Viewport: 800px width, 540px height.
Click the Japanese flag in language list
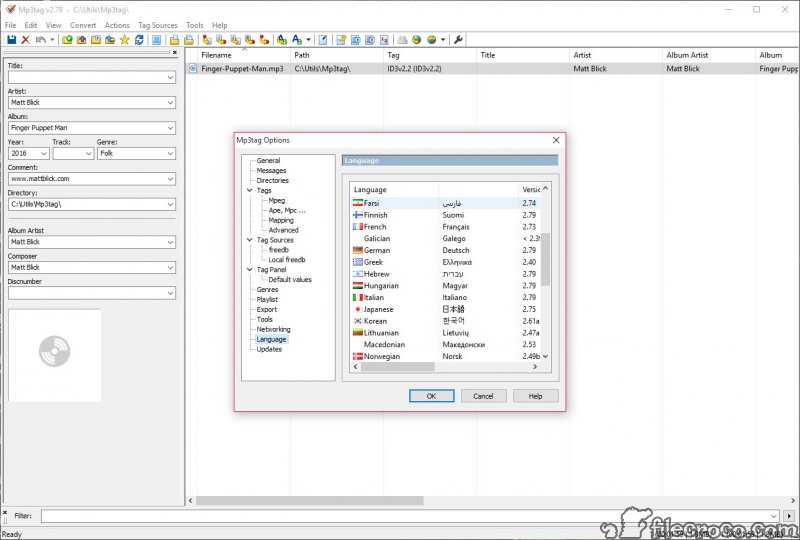pos(358,309)
